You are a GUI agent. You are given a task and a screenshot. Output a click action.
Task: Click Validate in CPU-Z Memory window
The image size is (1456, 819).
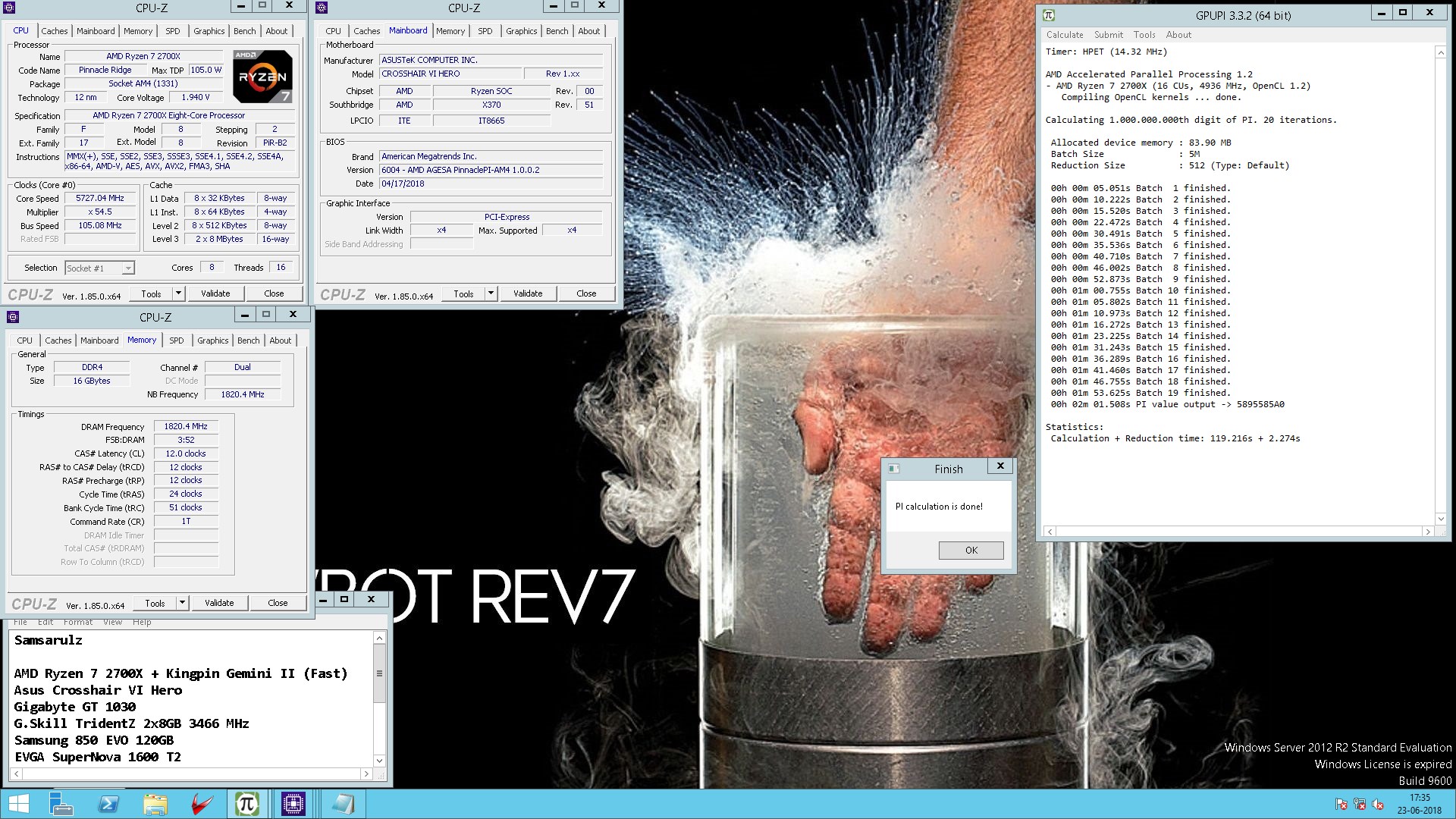[219, 603]
